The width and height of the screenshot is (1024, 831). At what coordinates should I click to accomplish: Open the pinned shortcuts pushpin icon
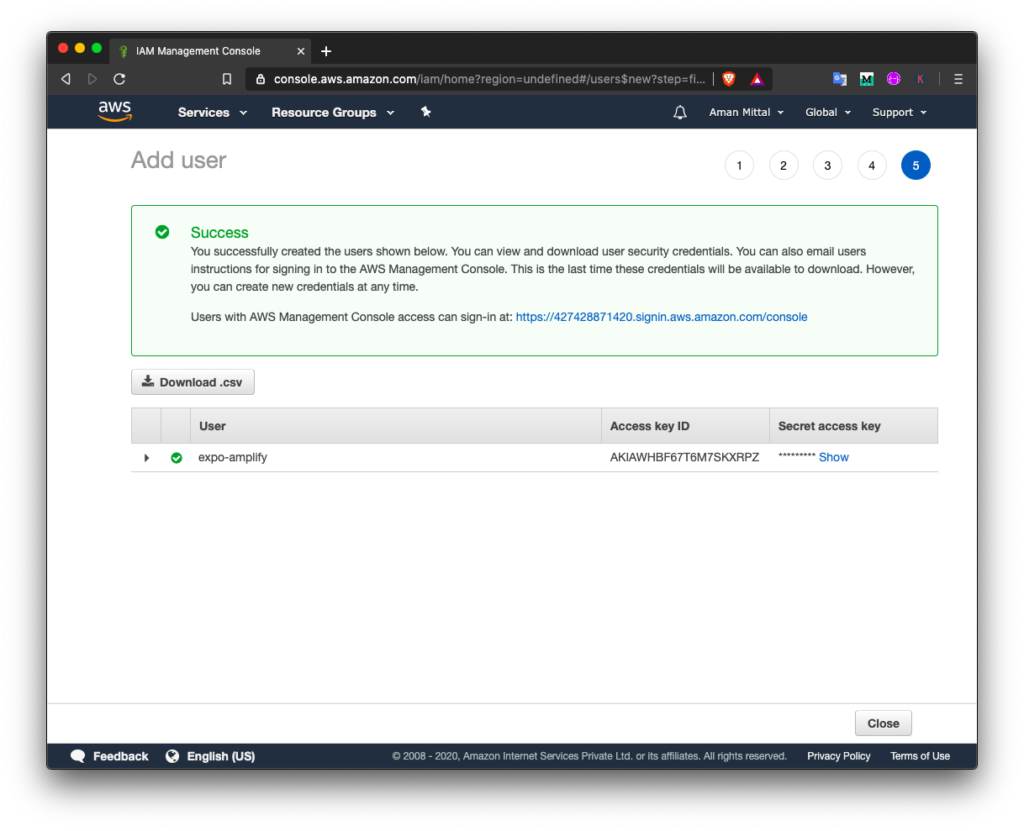coord(425,112)
